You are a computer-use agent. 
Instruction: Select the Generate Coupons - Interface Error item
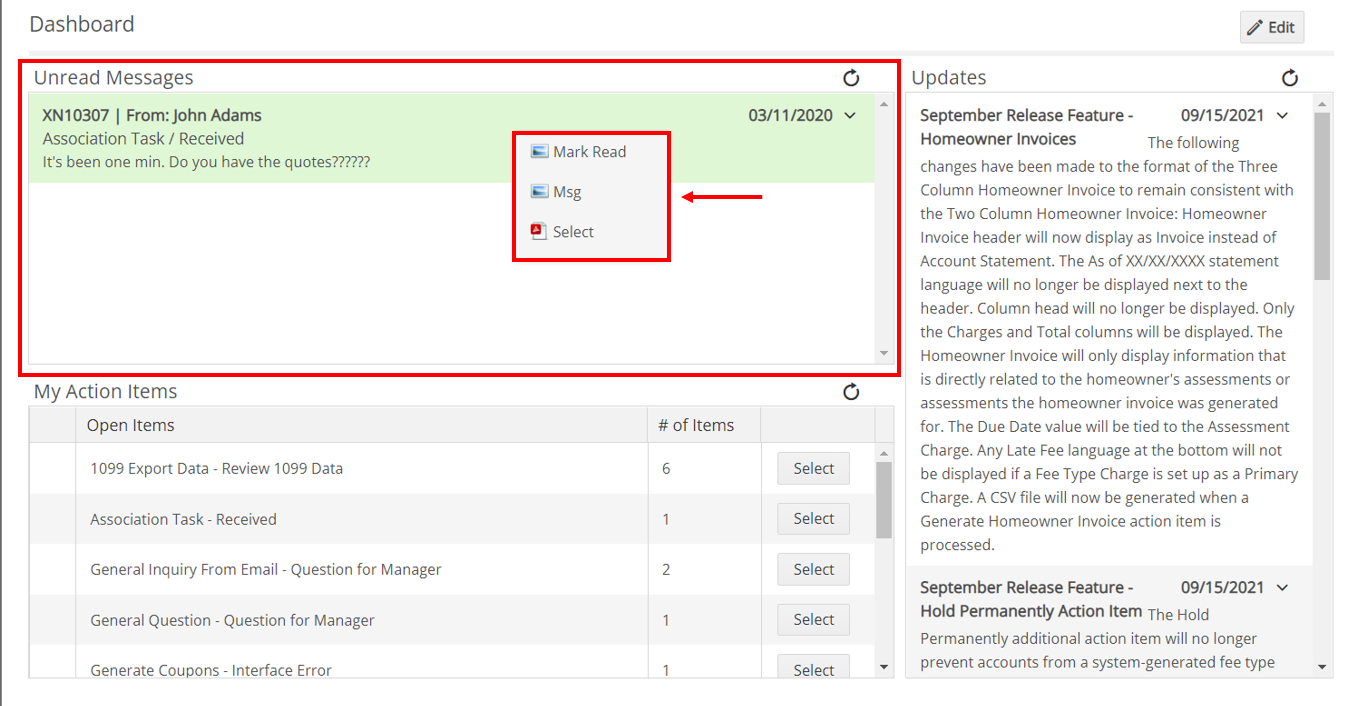[813, 668]
